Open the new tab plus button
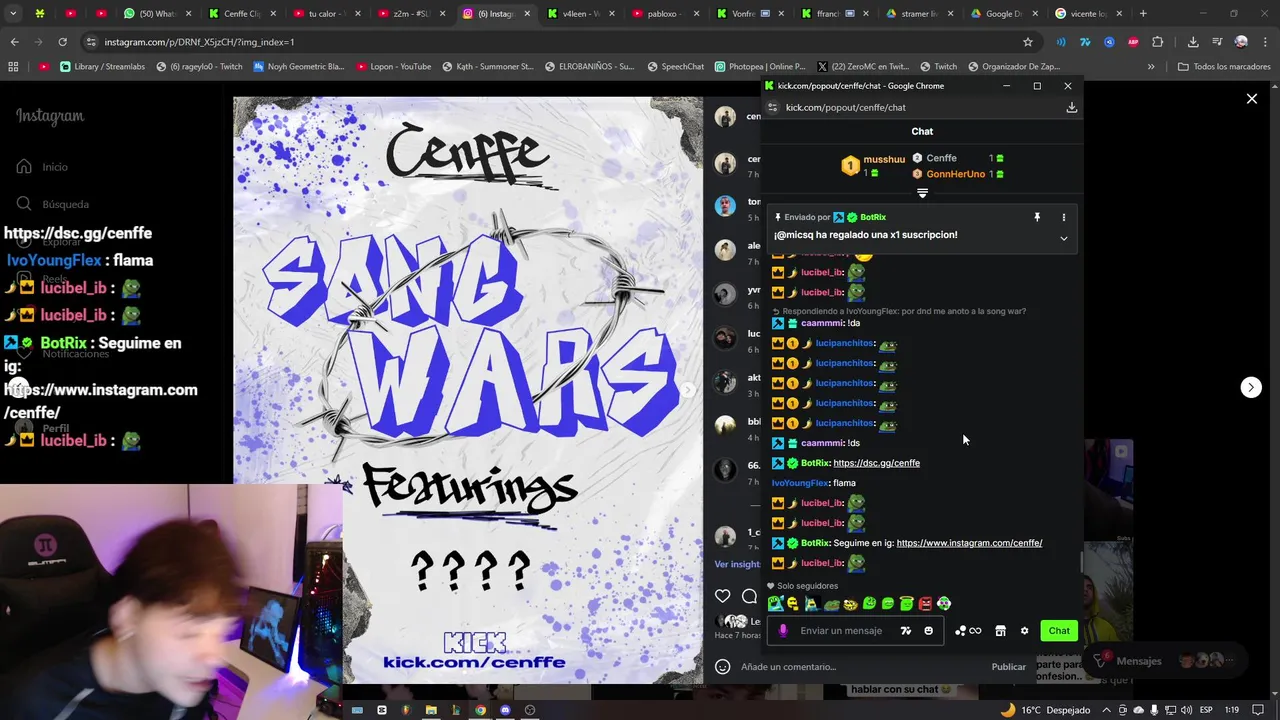 [1143, 14]
